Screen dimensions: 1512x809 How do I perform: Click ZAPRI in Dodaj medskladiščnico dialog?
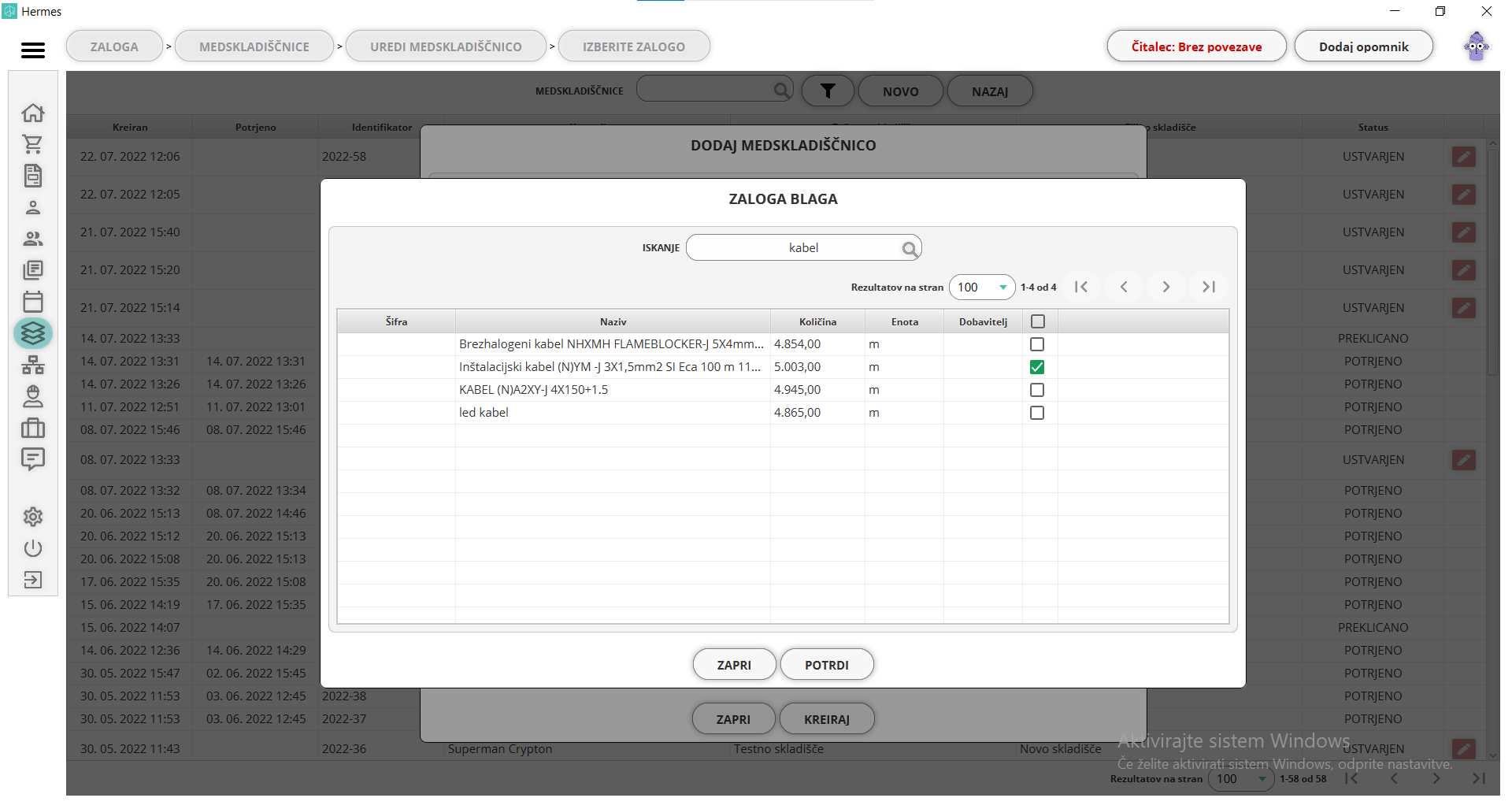[x=733, y=719]
